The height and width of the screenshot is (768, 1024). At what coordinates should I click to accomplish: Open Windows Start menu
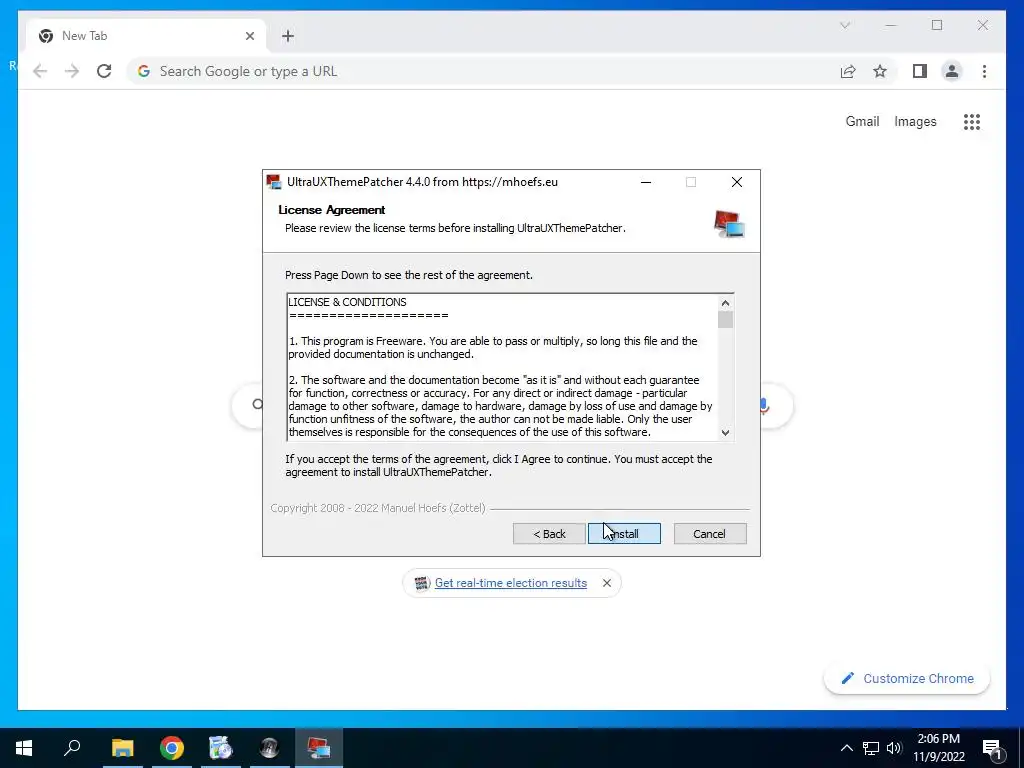(24, 748)
